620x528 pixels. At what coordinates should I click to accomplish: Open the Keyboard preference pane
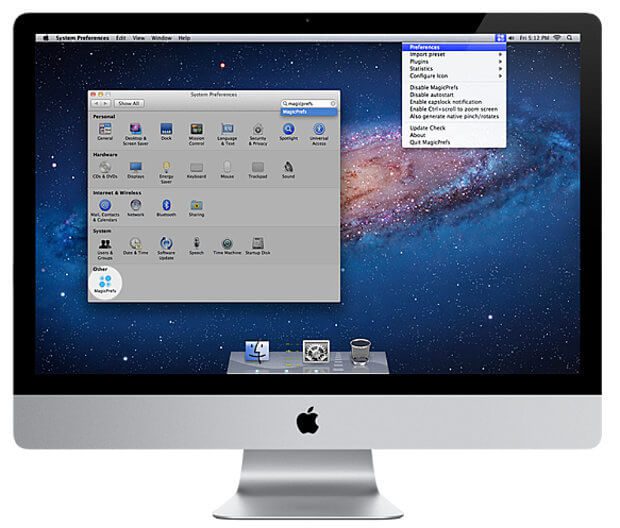pyautogui.click(x=197, y=170)
